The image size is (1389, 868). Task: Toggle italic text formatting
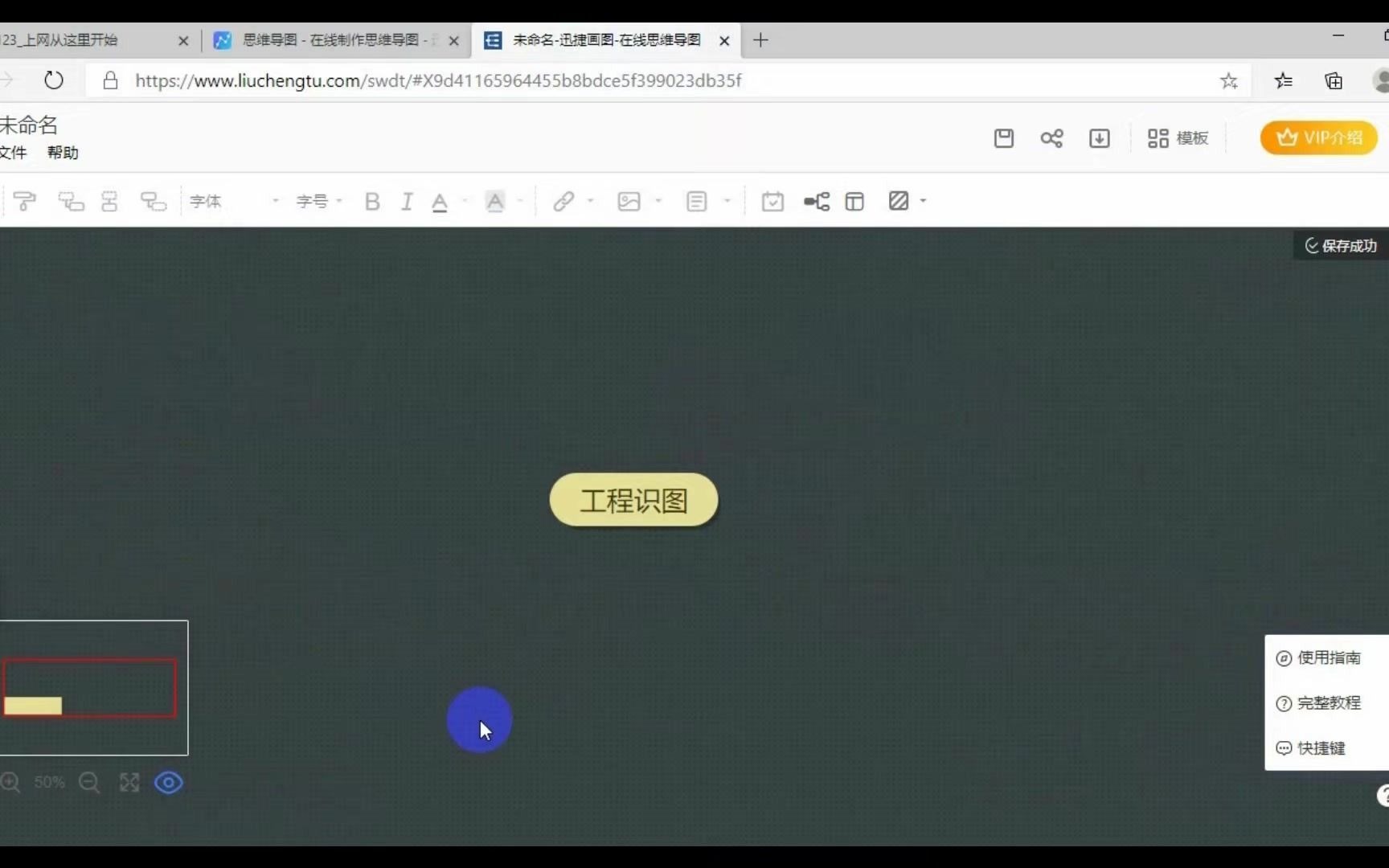click(x=407, y=201)
